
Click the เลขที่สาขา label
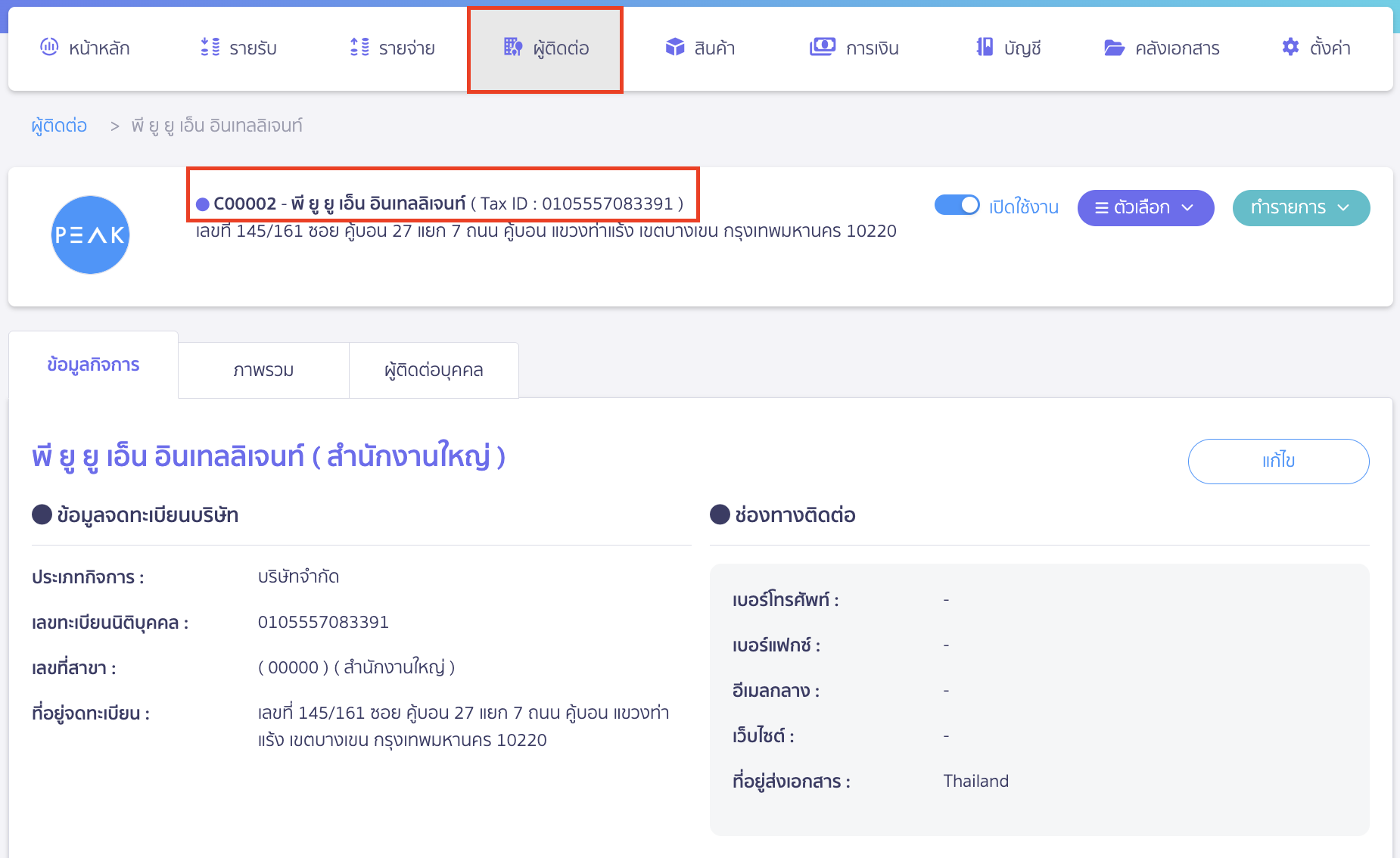(73, 668)
